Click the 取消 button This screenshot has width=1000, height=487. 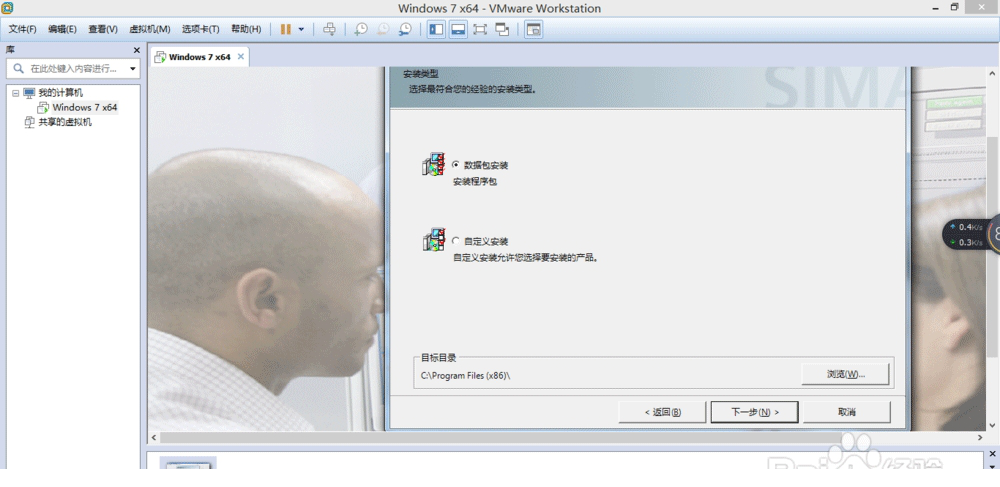846,412
